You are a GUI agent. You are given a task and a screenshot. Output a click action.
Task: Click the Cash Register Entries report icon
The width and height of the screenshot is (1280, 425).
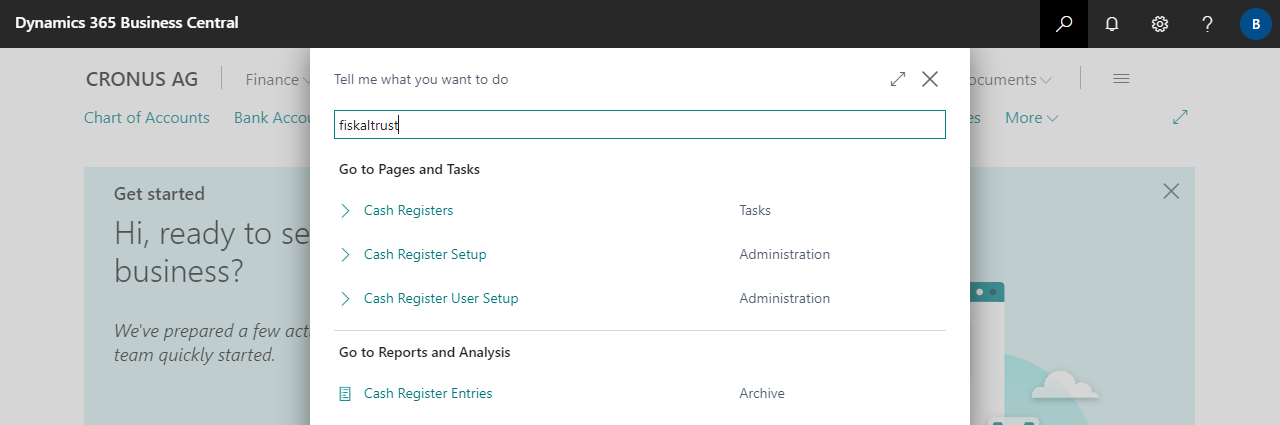(x=345, y=394)
